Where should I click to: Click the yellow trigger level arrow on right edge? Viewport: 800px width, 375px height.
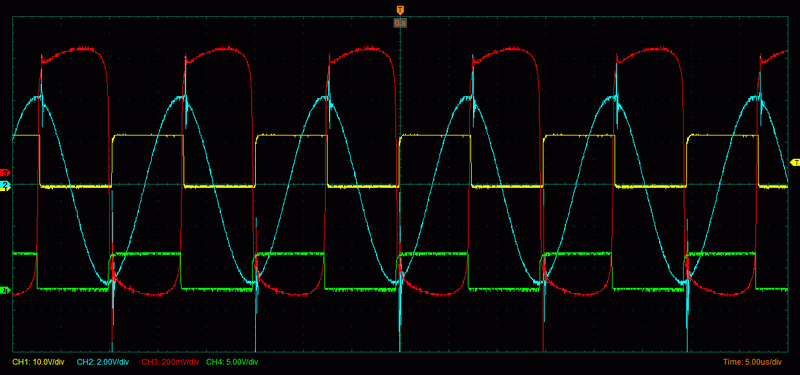point(794,162)
